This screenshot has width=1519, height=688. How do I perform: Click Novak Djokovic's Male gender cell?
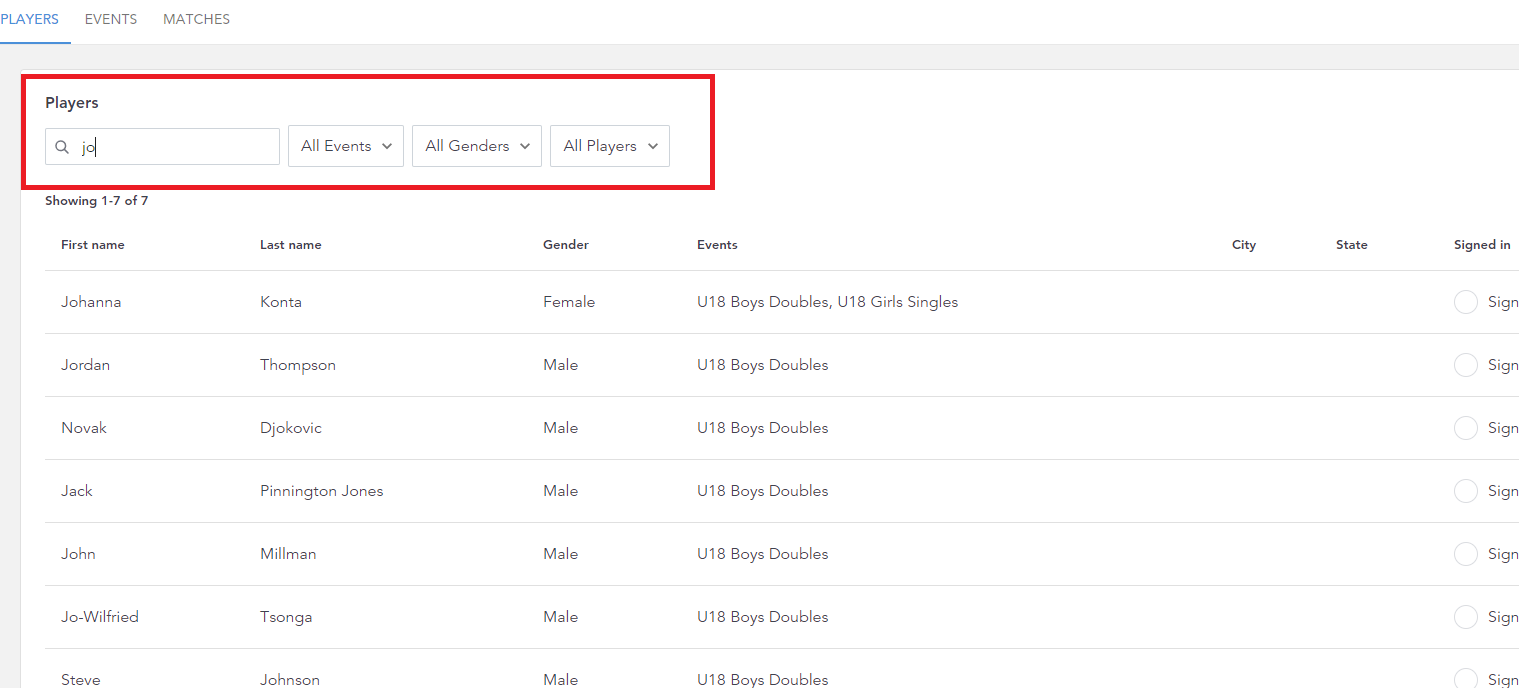point(561,428)
